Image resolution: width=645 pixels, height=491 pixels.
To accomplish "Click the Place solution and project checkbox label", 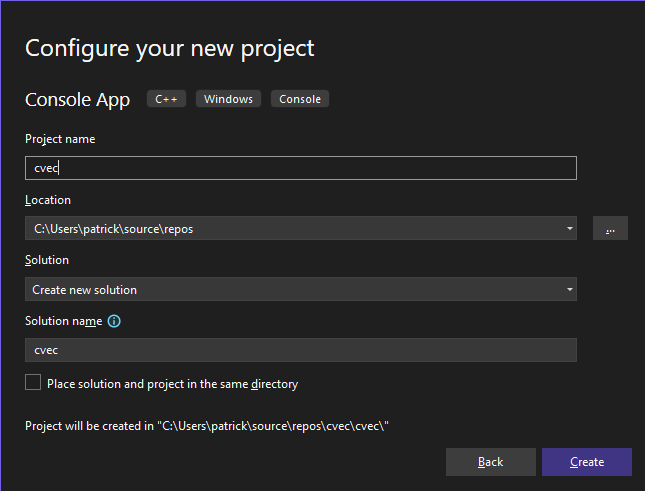I will coord(172,384).
